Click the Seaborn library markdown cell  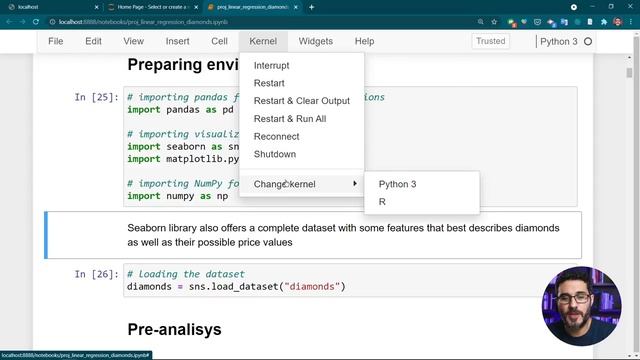313,235
